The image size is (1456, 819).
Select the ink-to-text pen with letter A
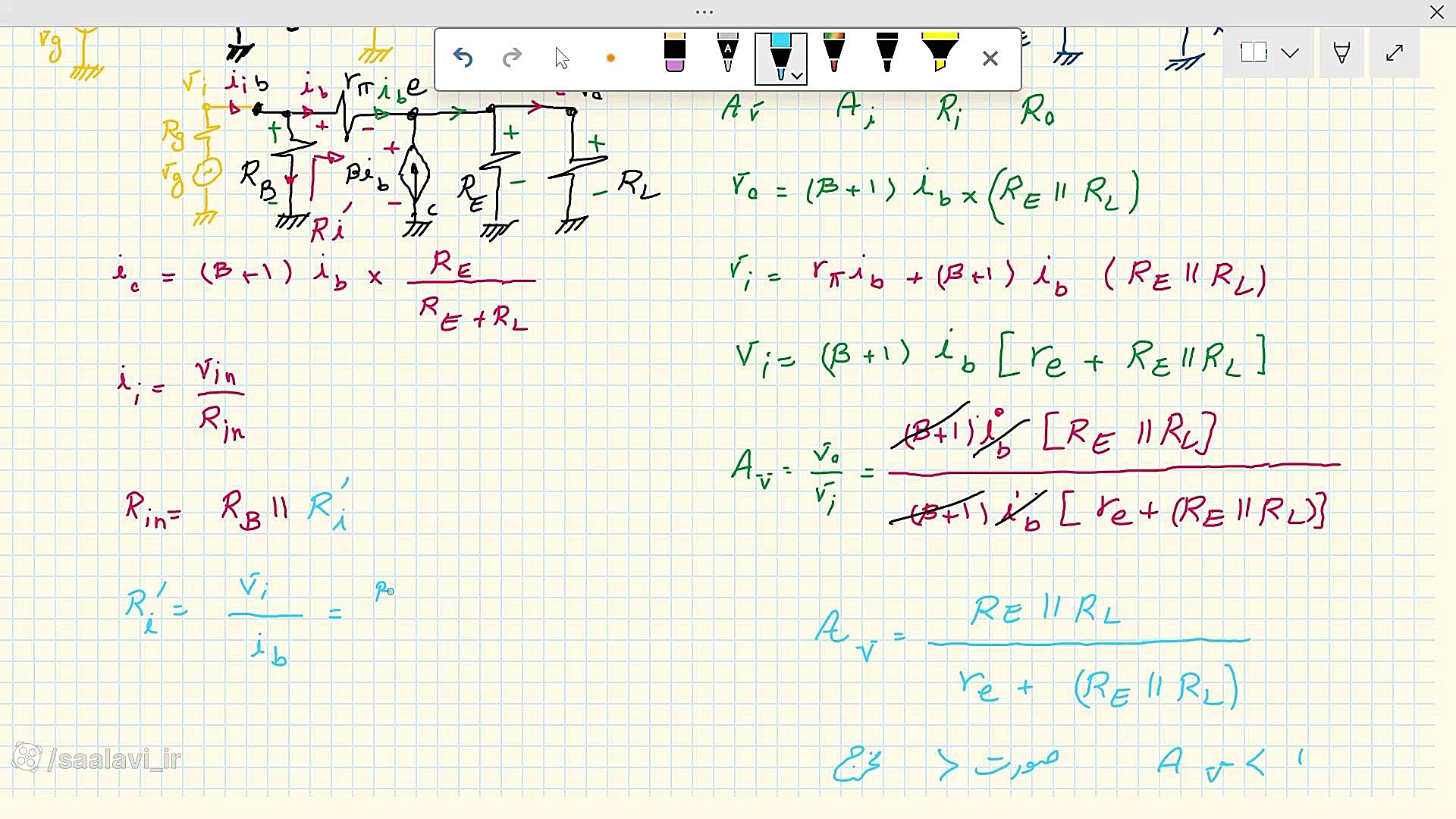coord(727,55)
